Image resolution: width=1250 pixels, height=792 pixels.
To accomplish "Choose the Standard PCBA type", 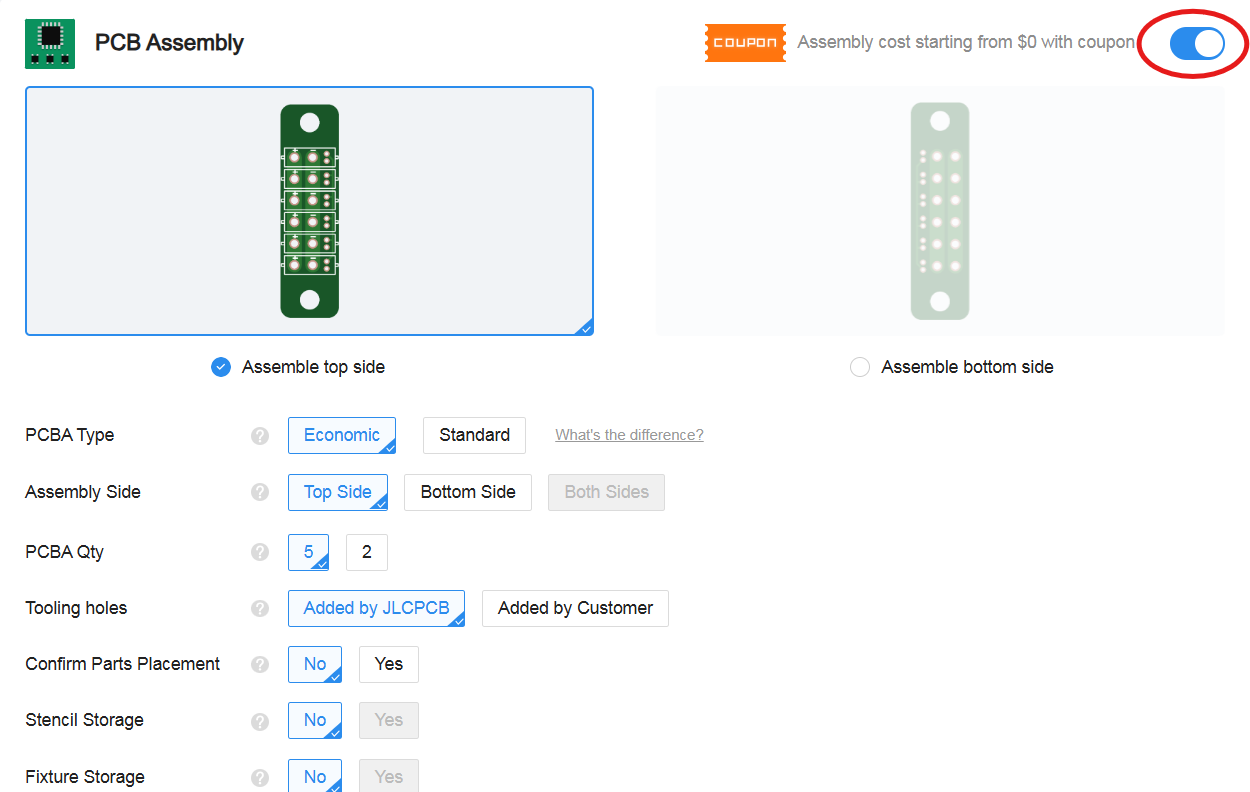I will tap(474, 435).
